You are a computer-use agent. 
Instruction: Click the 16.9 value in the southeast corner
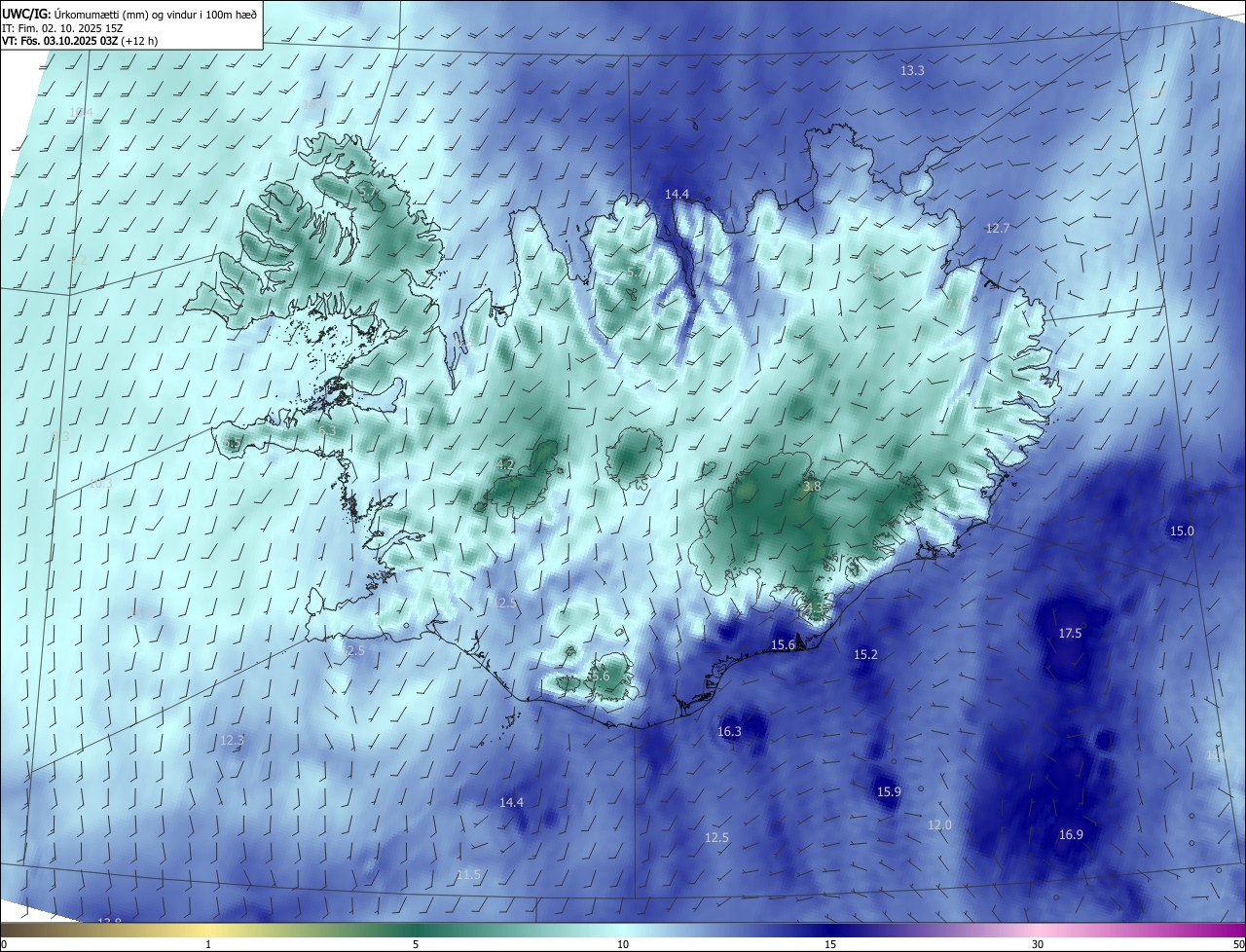pos(1071,835)
